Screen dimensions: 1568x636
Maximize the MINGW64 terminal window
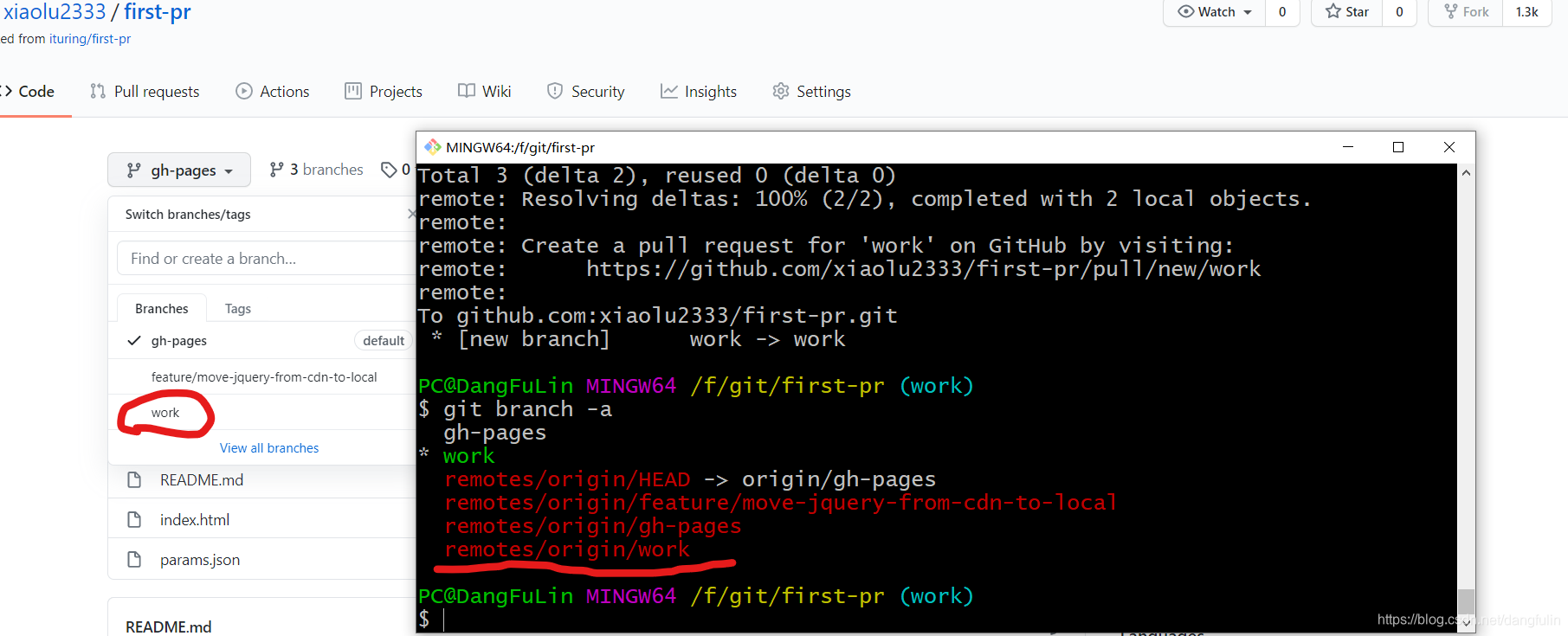click(x=1398, y=147)
